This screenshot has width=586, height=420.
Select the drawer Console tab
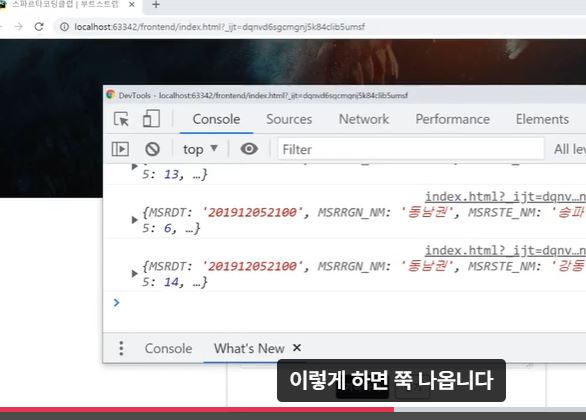pyautogui.click(x=169, y=348)
